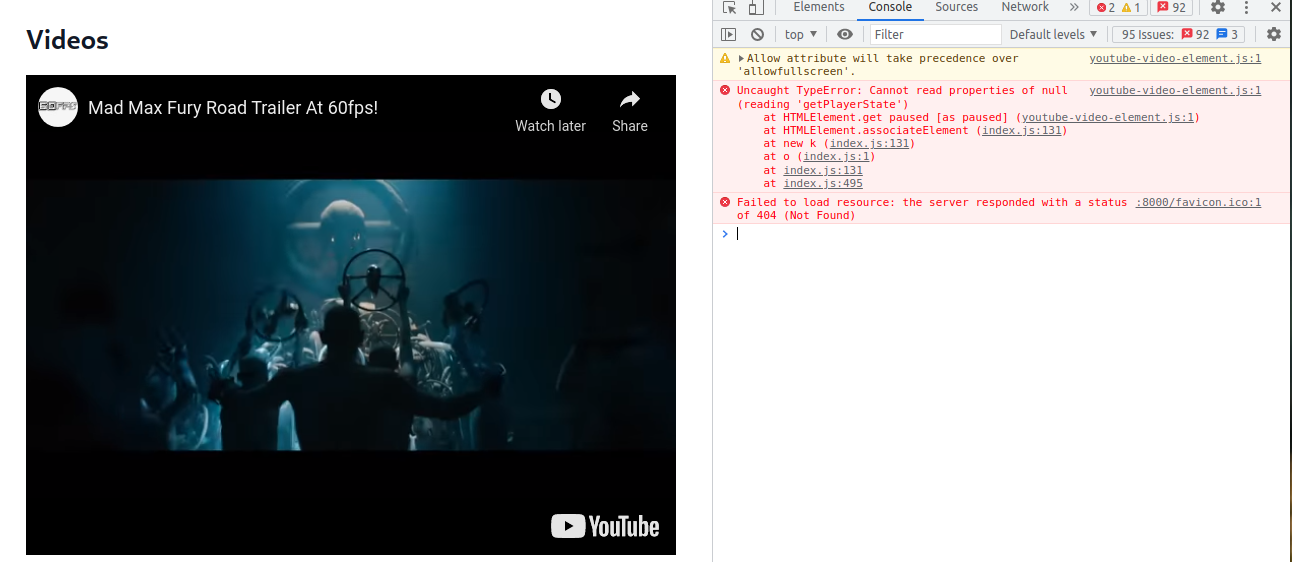Focus the console Filter input field
Screen dimensions: 1292x562
tap(935, 34)
